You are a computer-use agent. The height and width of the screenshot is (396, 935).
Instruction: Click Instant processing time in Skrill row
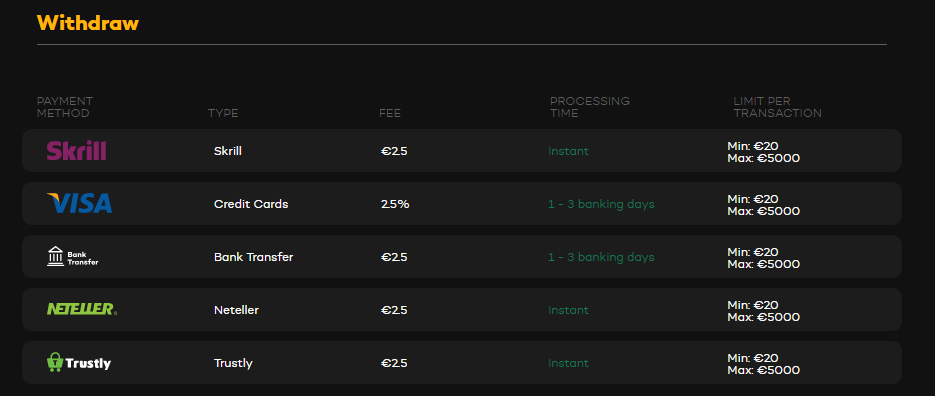568,151
